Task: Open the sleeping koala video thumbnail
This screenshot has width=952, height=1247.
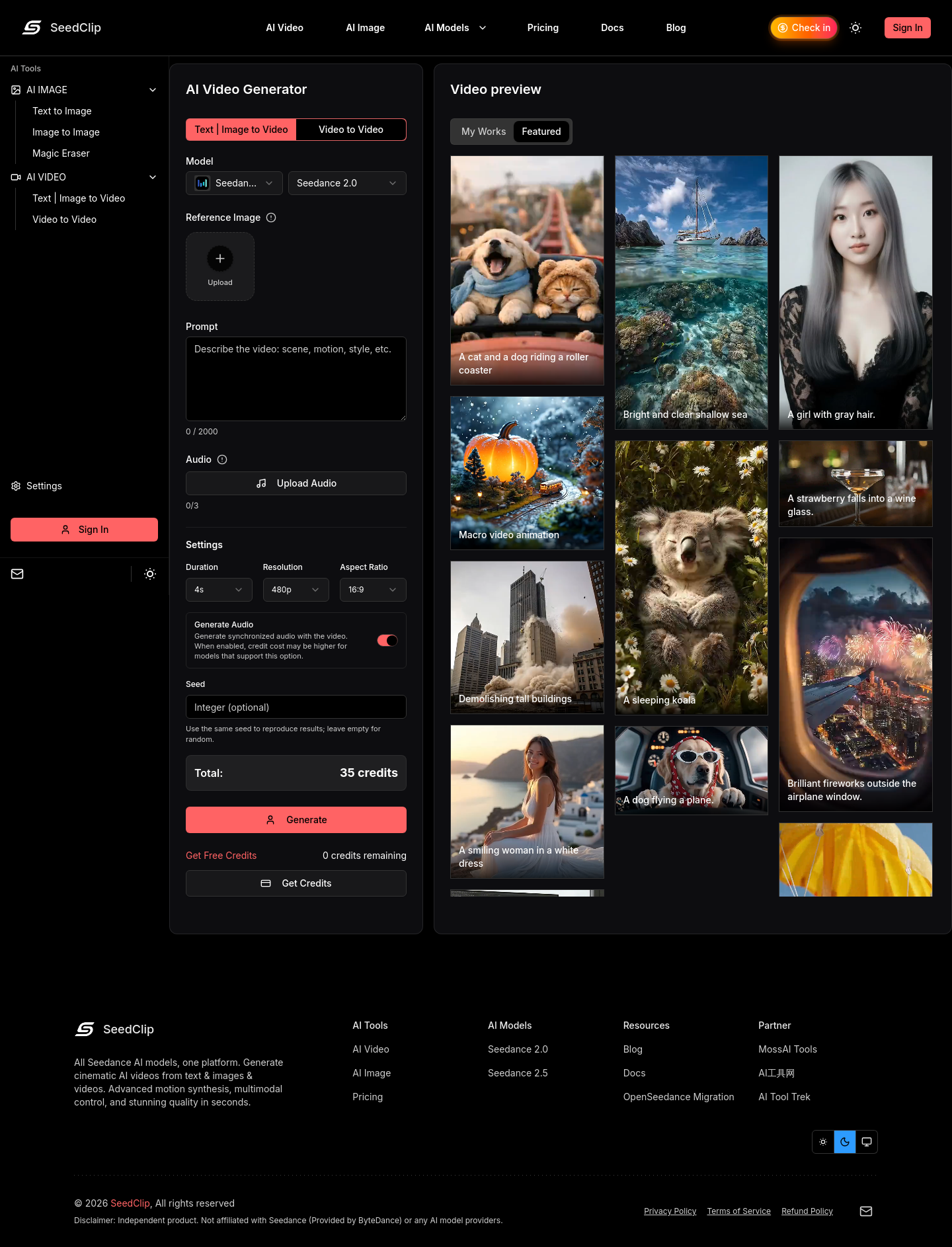Action: 692,578
